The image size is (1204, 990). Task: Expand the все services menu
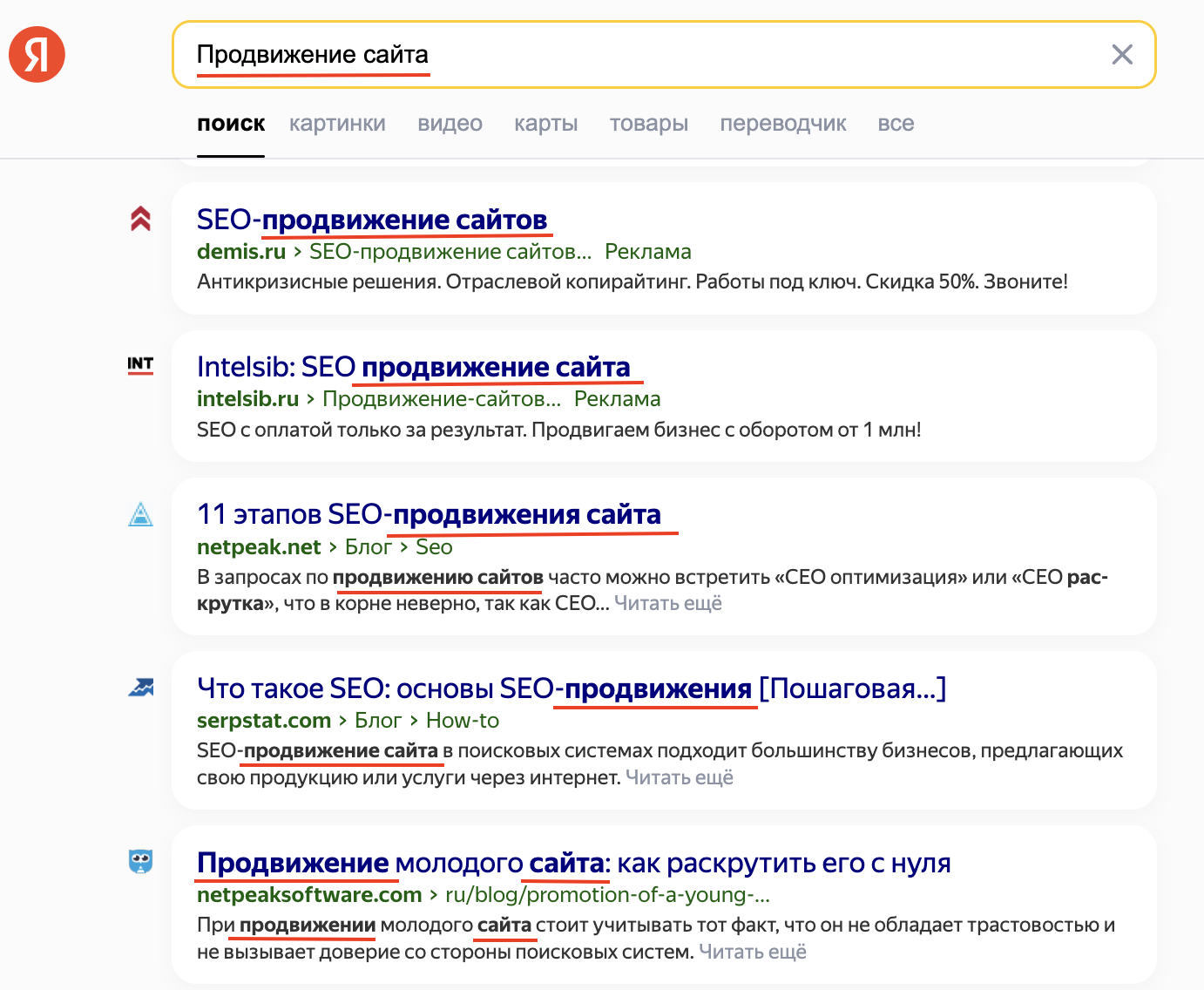(896, 124)
